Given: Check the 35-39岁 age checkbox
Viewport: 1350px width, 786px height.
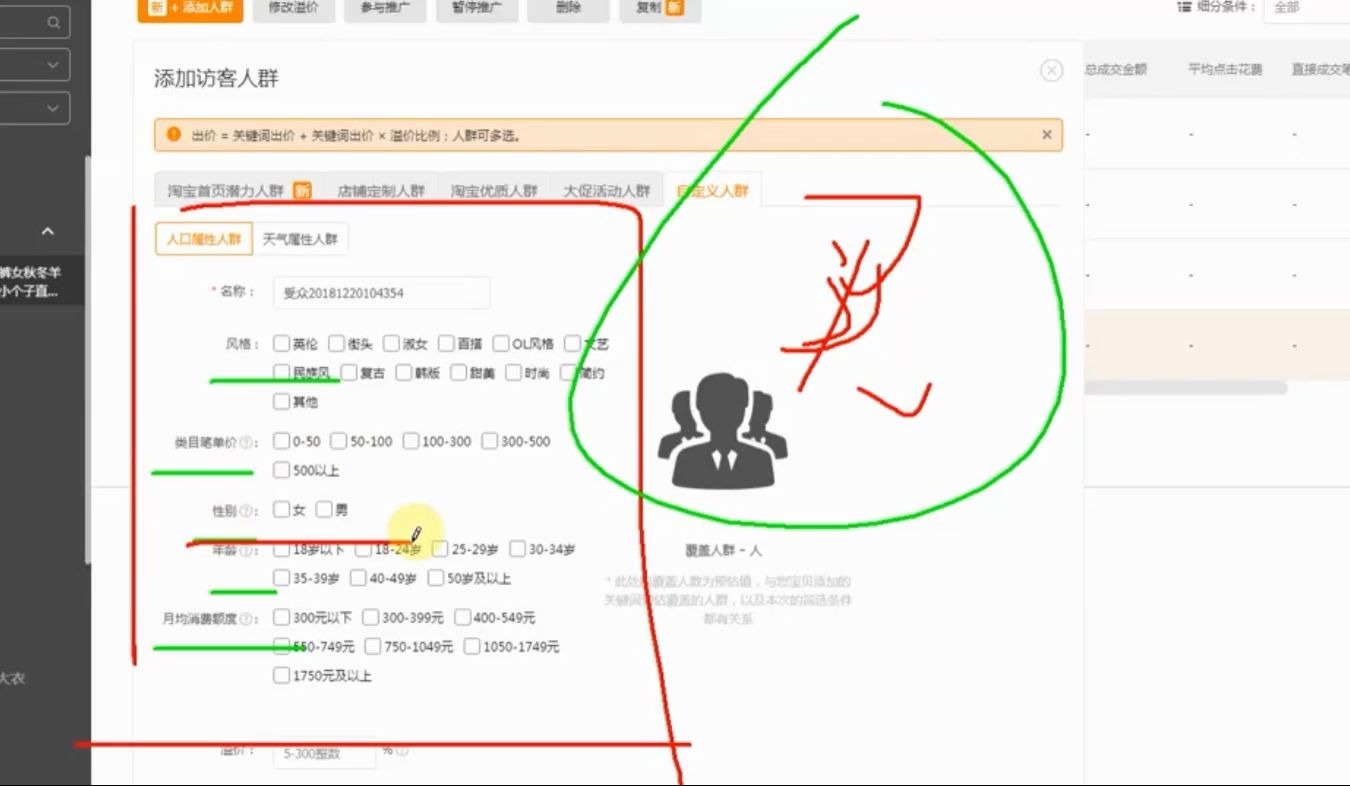Looking at the screenshot, I should pos(281,578).
